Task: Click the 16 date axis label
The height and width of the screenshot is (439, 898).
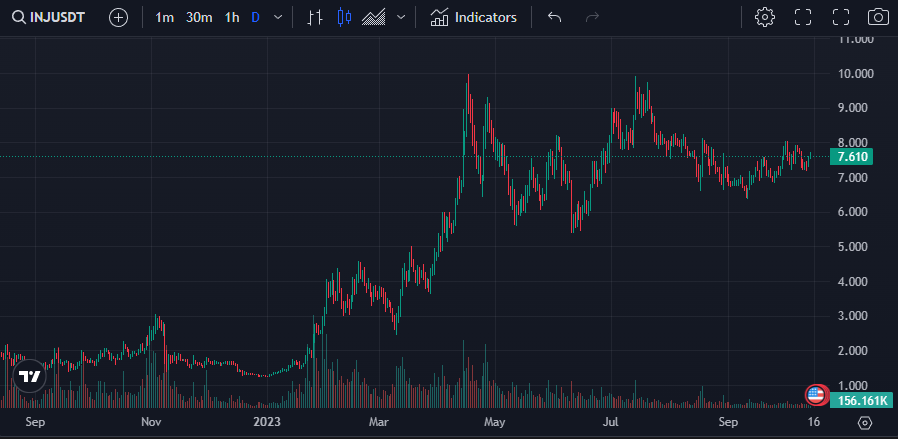Action: 814,423
